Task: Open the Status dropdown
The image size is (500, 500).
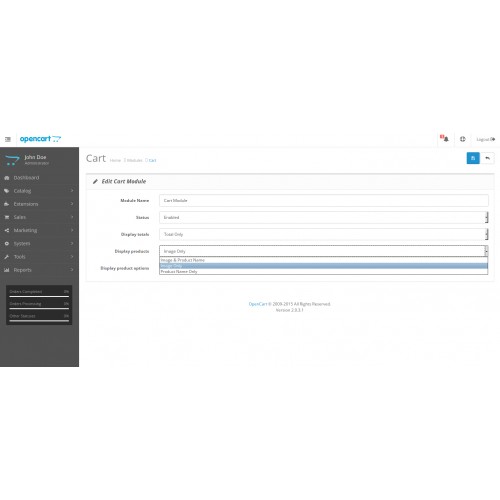Action: point(324,217)
